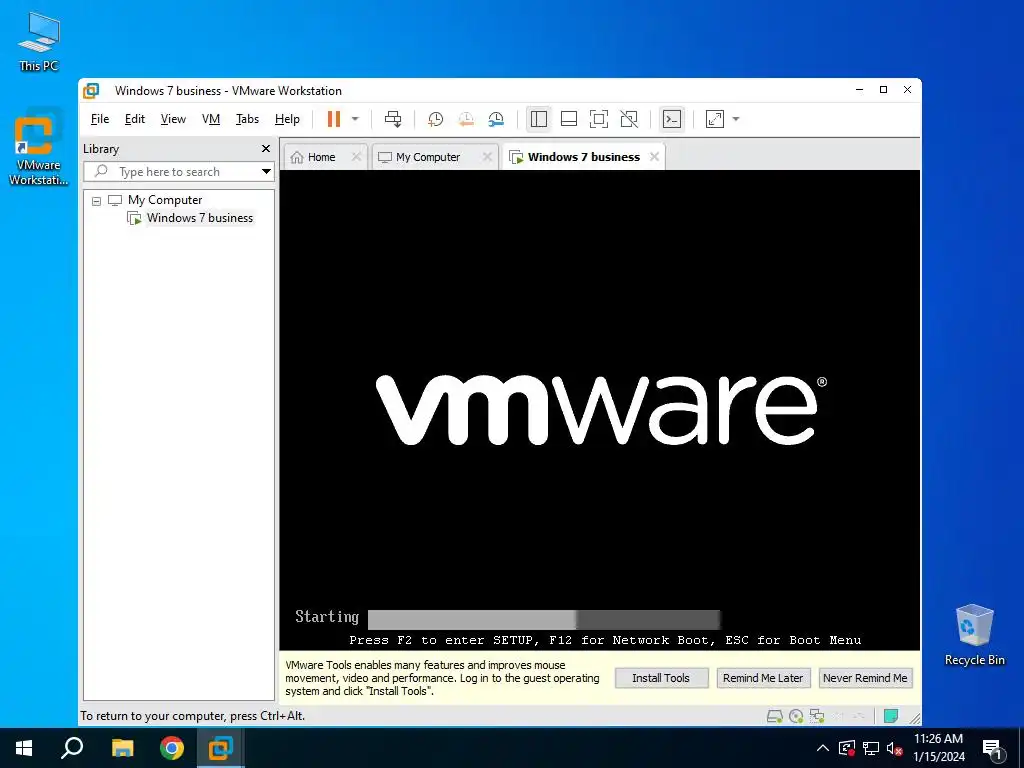Click the VMware Workstation taskbar button
This screenshot has width=1024, height=768.
pyautogui.click(x=221, y=748)
